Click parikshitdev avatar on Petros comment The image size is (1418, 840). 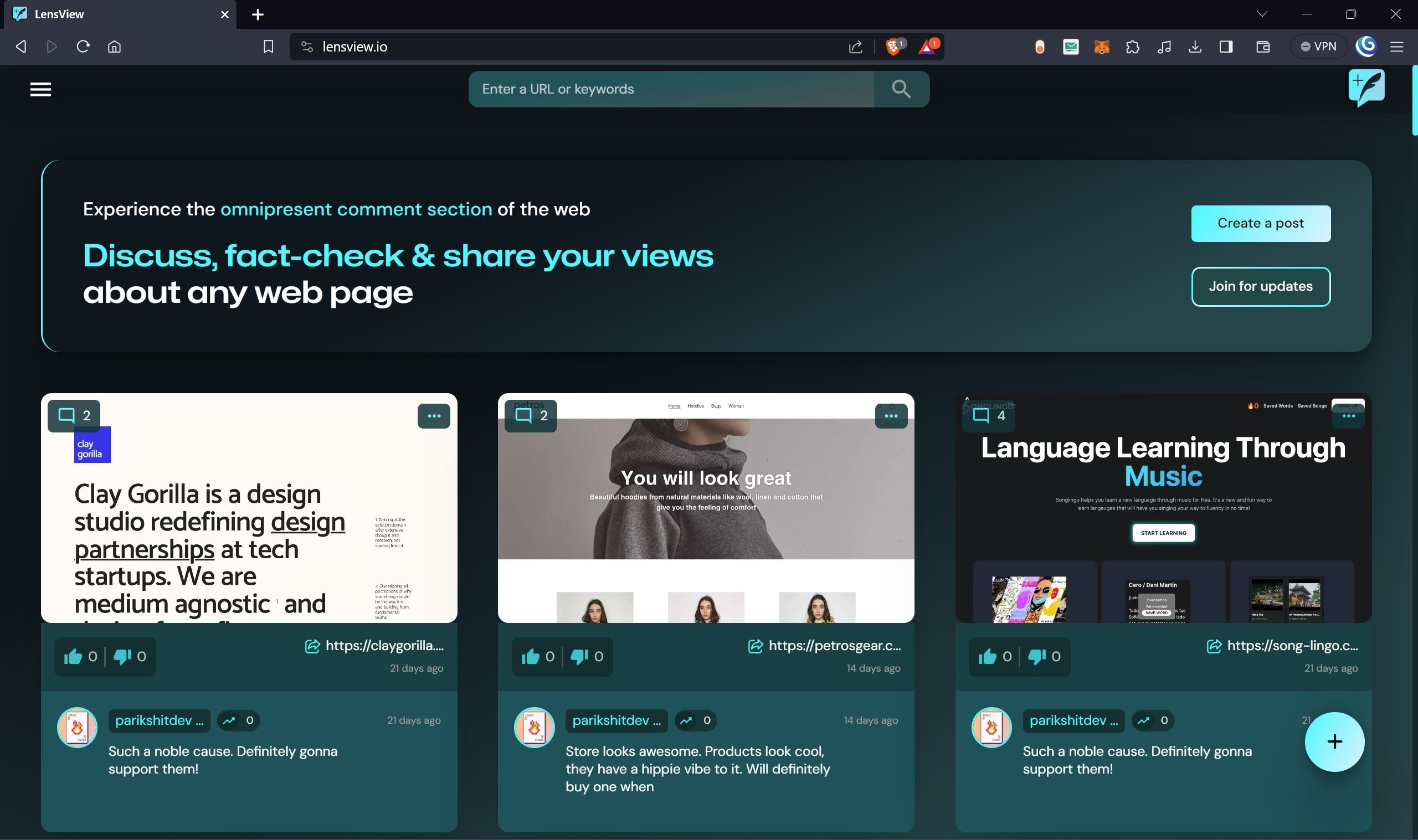pyautogui.click(x=534, y=728)
